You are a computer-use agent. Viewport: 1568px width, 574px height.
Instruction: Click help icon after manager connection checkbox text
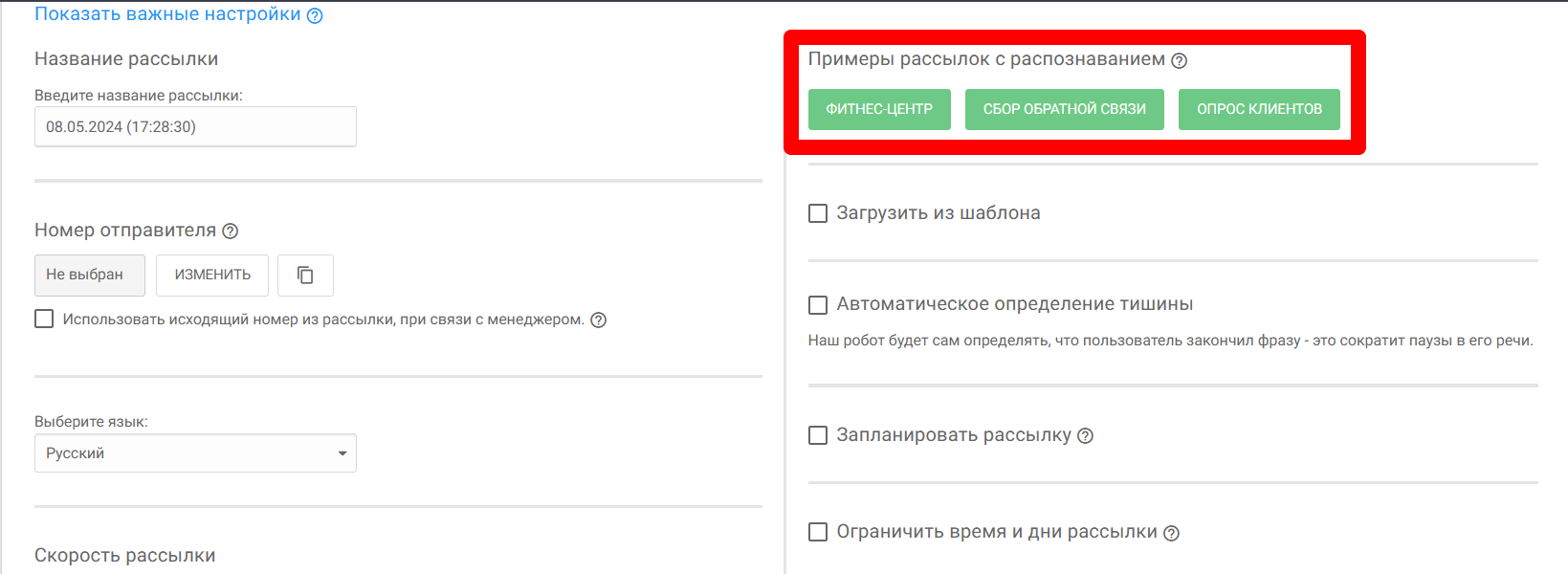(x=599, y=320)
